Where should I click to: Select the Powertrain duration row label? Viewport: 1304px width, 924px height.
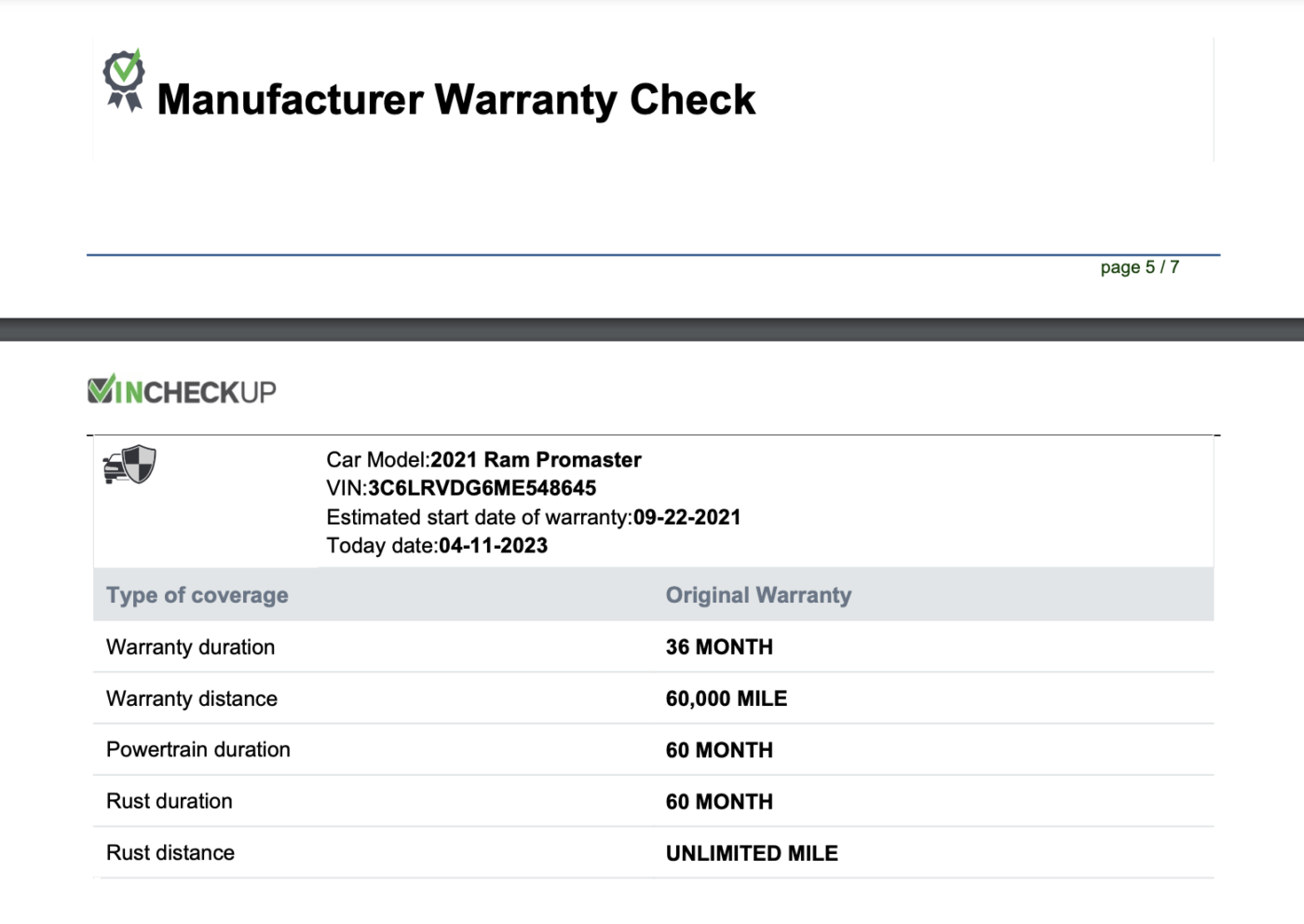click(x=198, y=750)
